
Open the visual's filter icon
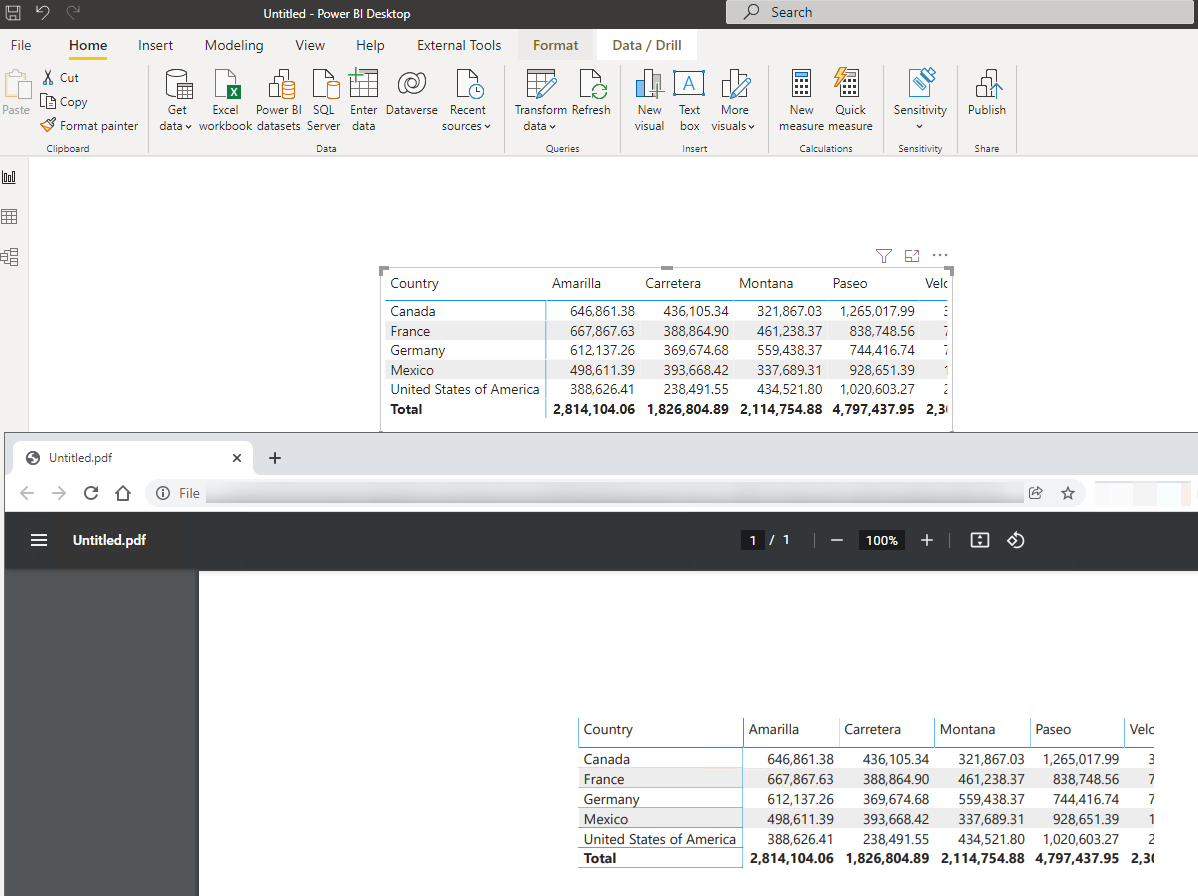[x=884, y=256]
